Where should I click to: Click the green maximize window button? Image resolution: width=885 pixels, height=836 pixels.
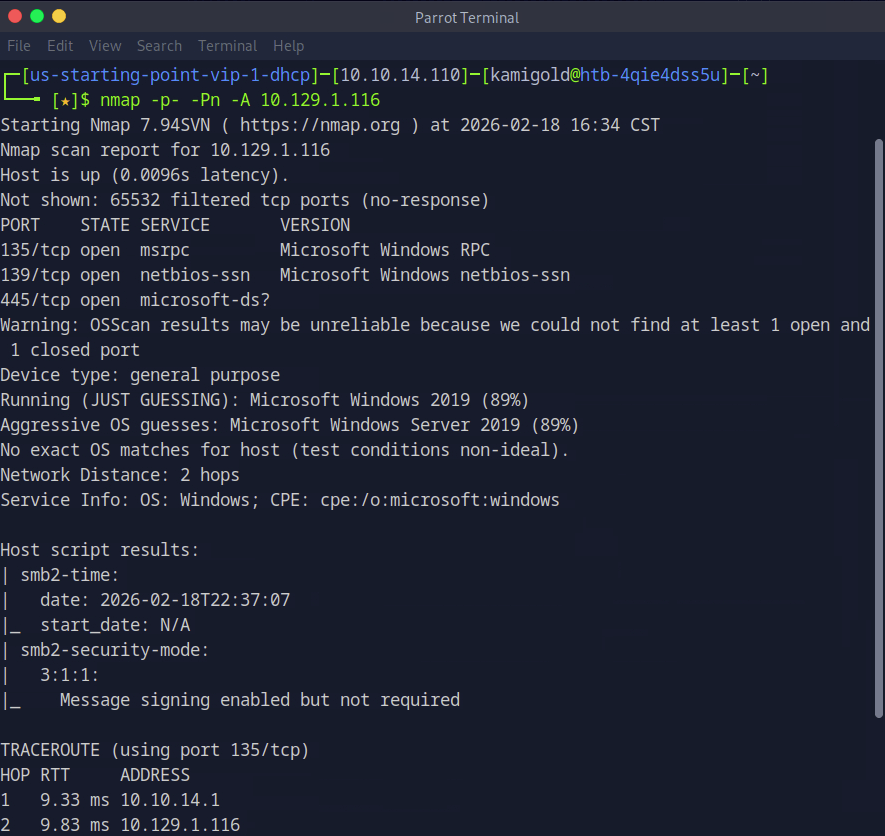tap(37, 16)
